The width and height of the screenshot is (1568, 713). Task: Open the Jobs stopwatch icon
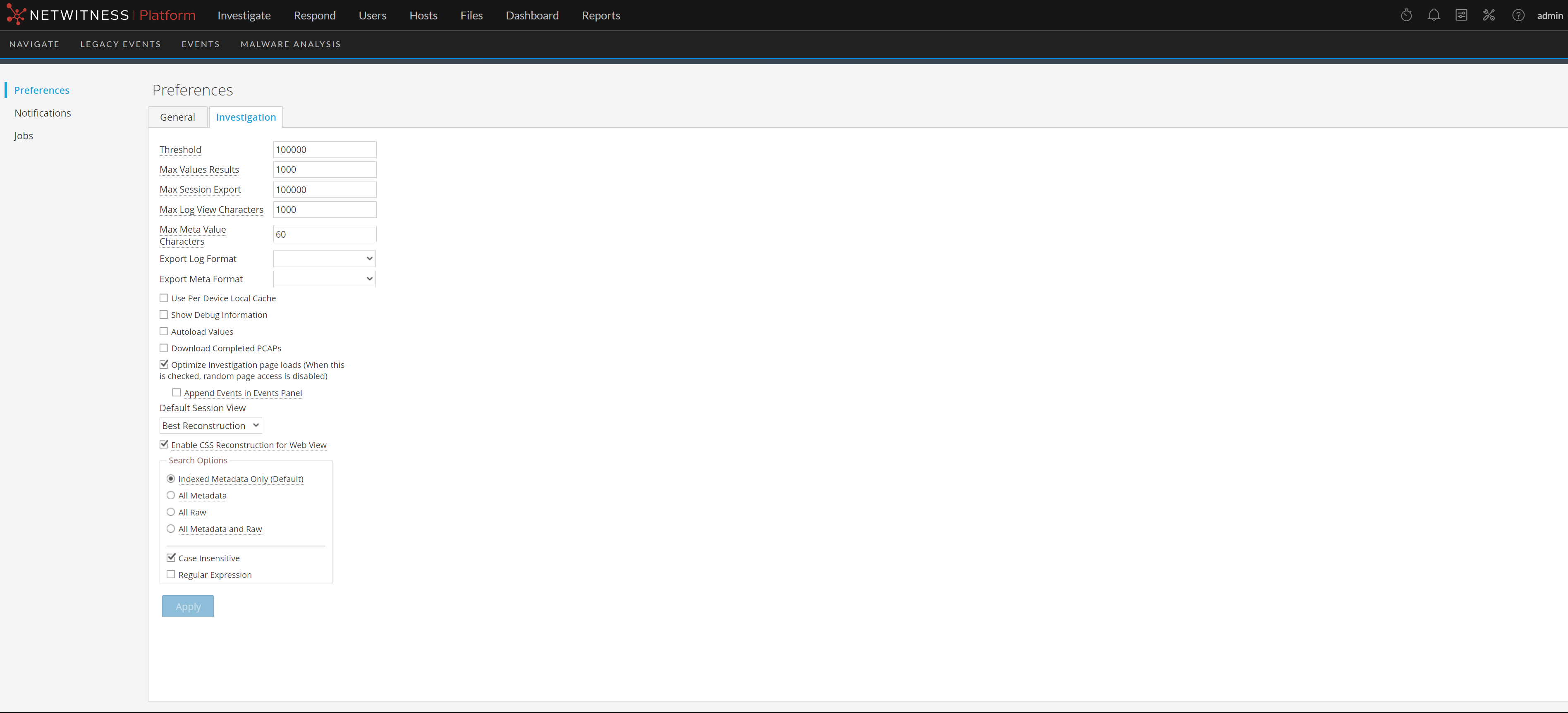[x=1406, y=15]
